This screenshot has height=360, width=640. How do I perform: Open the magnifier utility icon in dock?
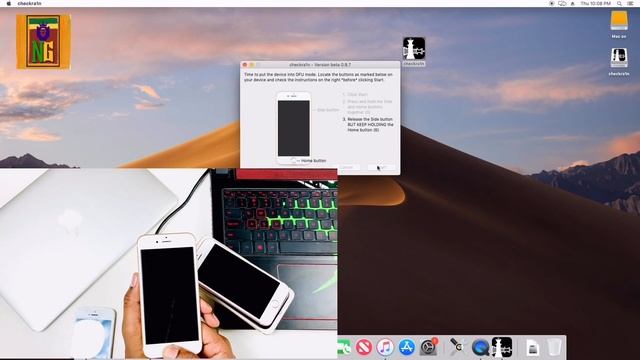pos(458,347)
